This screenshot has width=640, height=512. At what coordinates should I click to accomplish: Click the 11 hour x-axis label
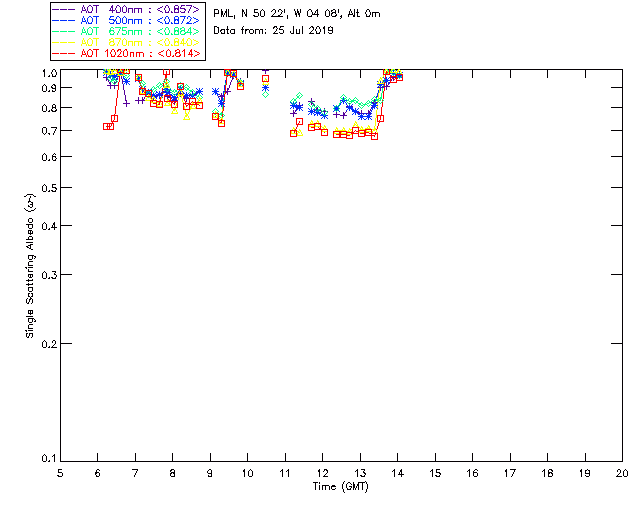coord(285,473)
